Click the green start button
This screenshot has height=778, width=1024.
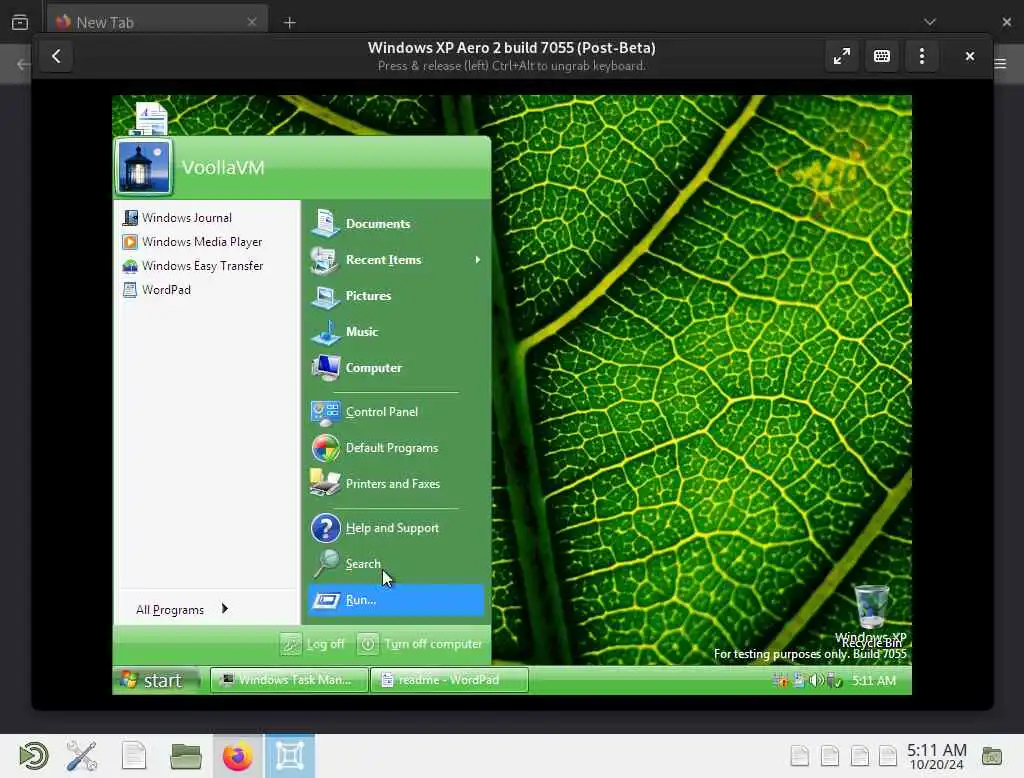coord(155,680)
